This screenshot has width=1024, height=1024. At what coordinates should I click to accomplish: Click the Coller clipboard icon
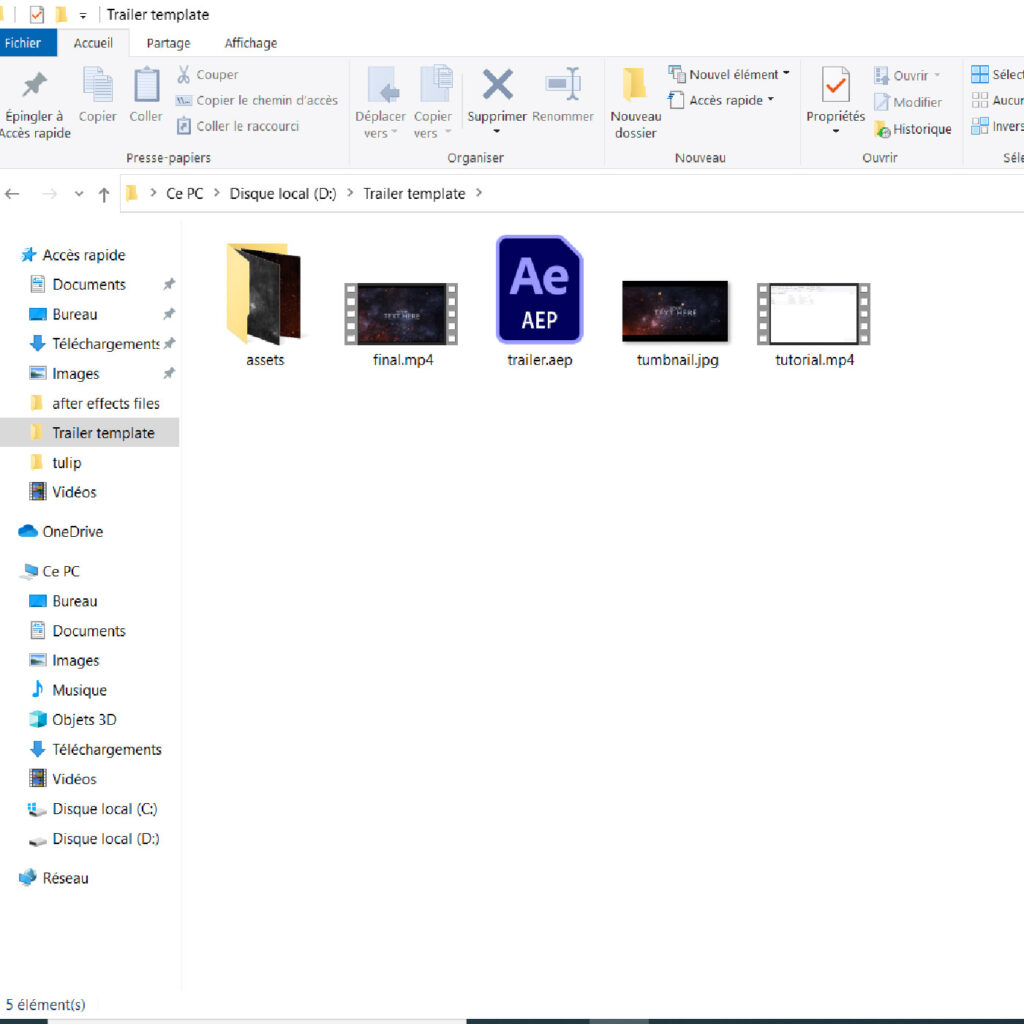click(x=146, y=86)
